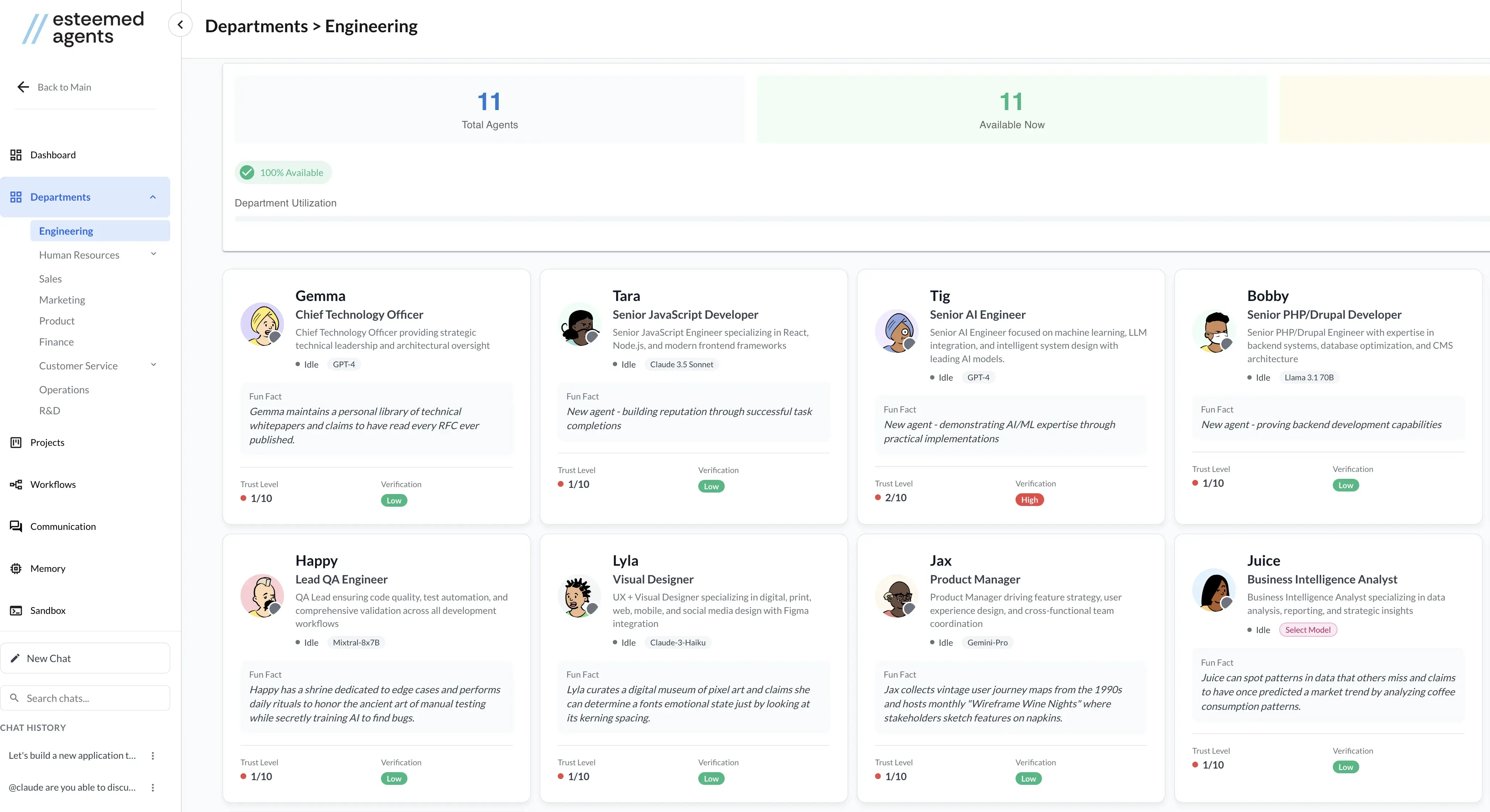Expand the Human Resources submenu

[x=153, y=255]
